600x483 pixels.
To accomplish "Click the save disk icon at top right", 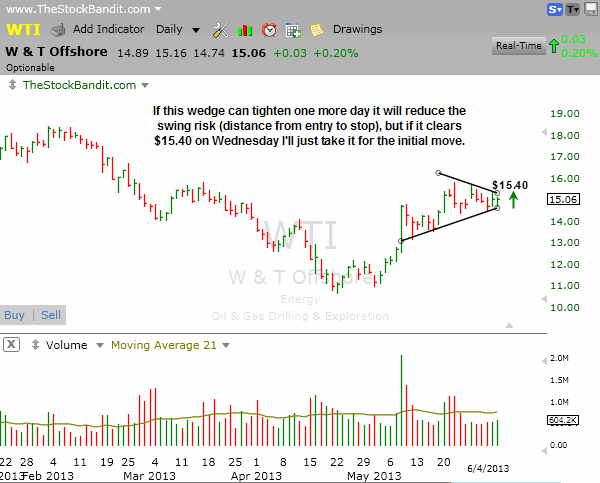I will [x=591, y=9].
